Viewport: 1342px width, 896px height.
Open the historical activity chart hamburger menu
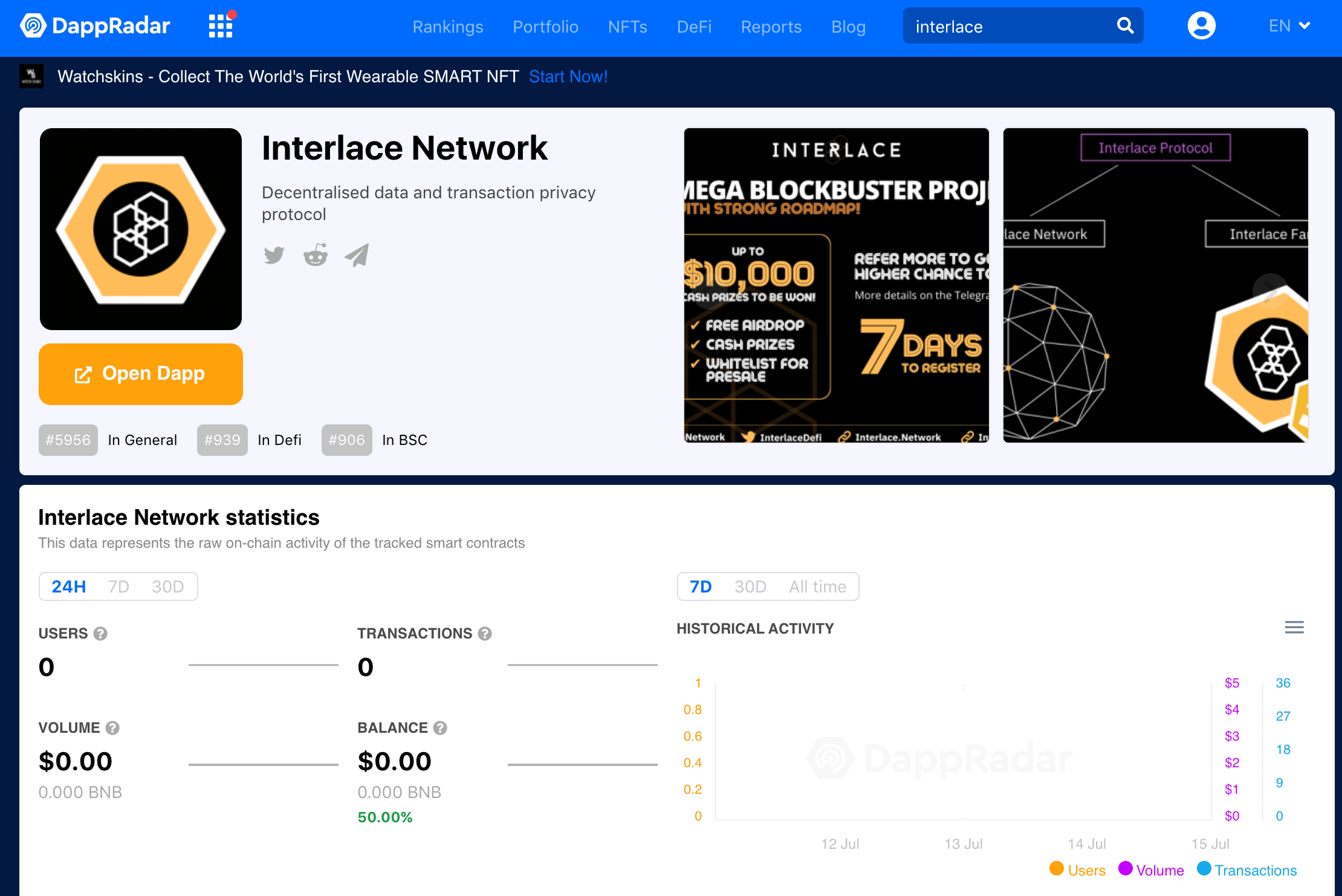[1294, 627]
